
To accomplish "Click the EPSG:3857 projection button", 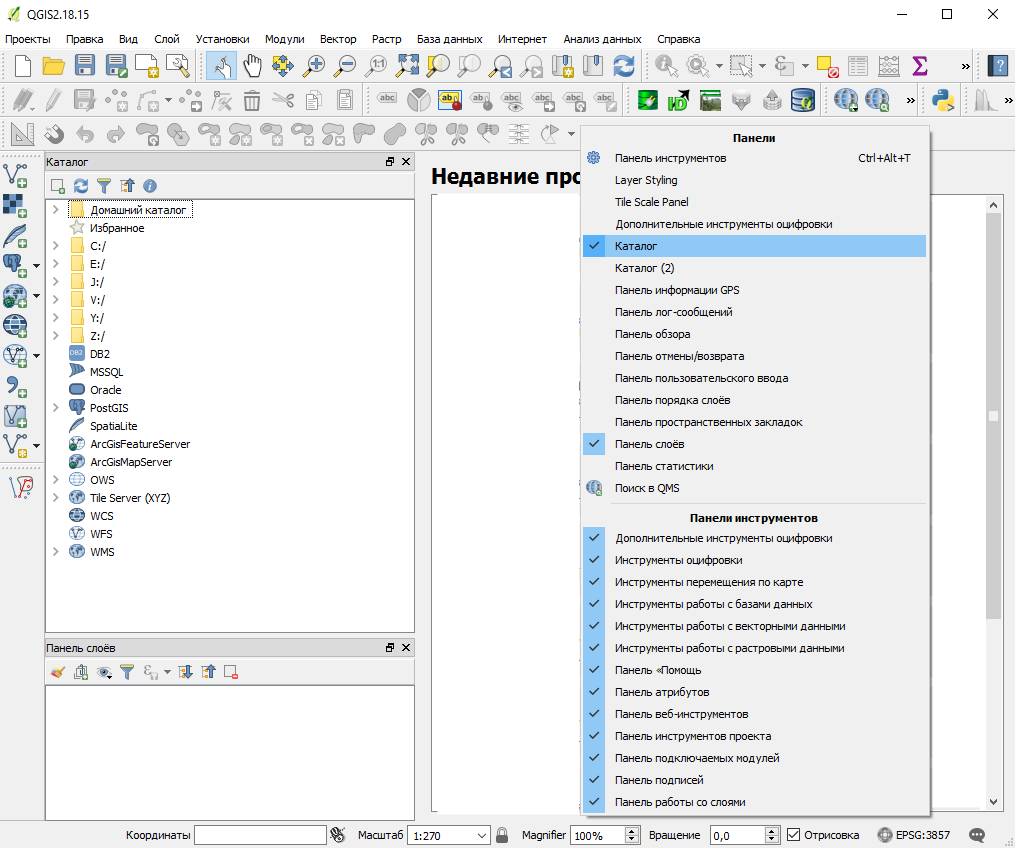I will (914, 835).
